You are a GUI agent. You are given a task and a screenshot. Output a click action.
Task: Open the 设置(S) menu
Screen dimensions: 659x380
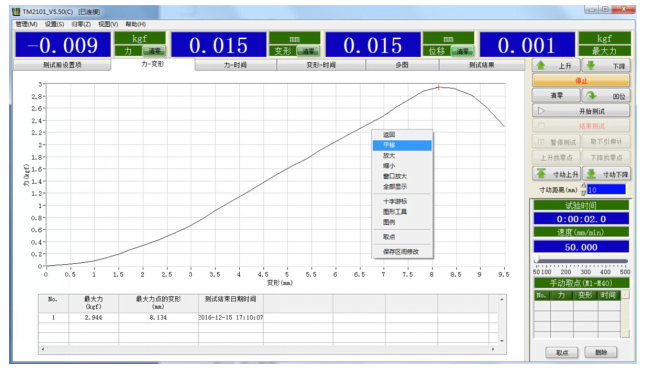[x=55, y=24]
